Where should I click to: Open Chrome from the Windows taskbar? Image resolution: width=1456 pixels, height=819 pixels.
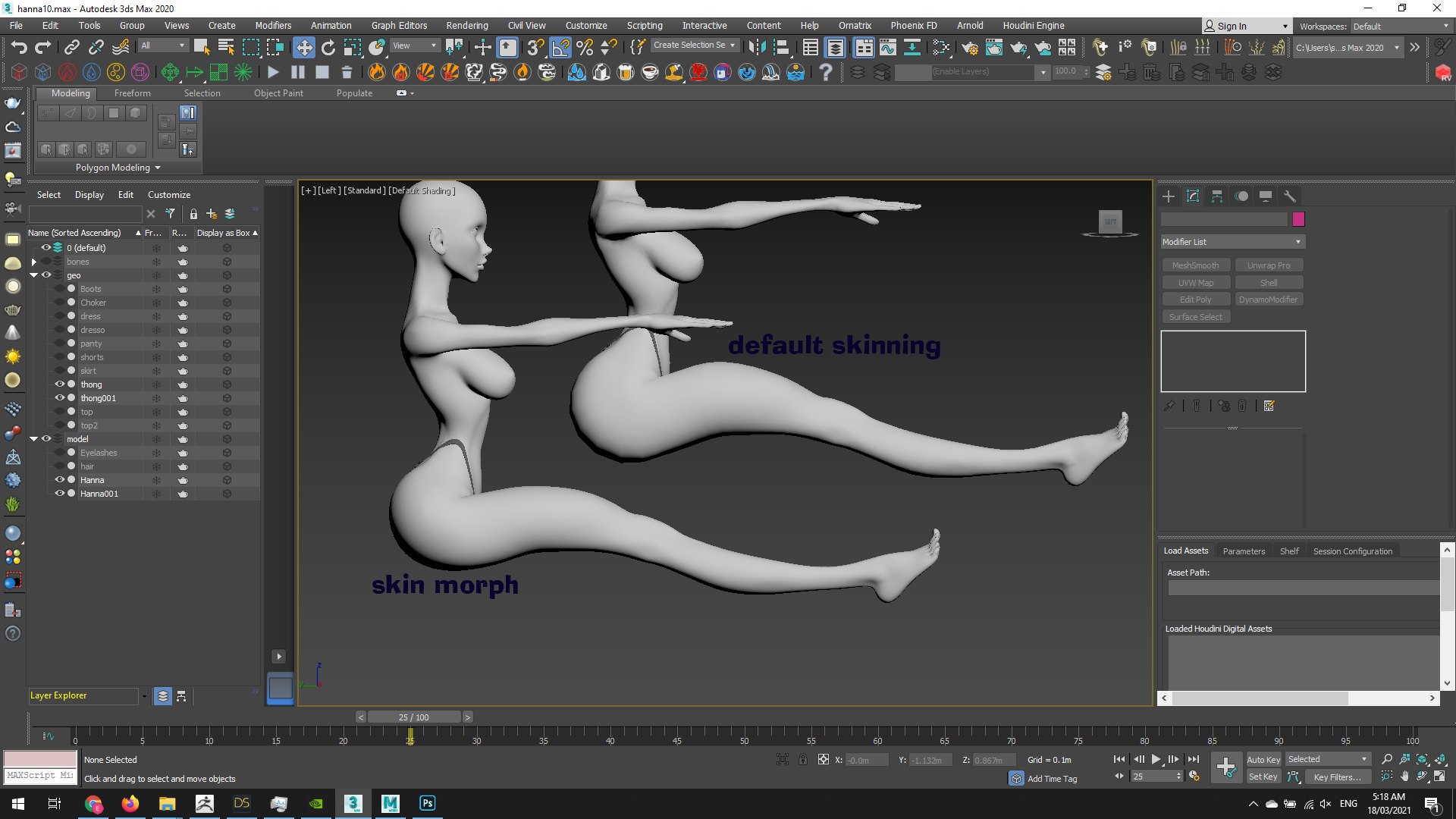[x=93, y=803]
